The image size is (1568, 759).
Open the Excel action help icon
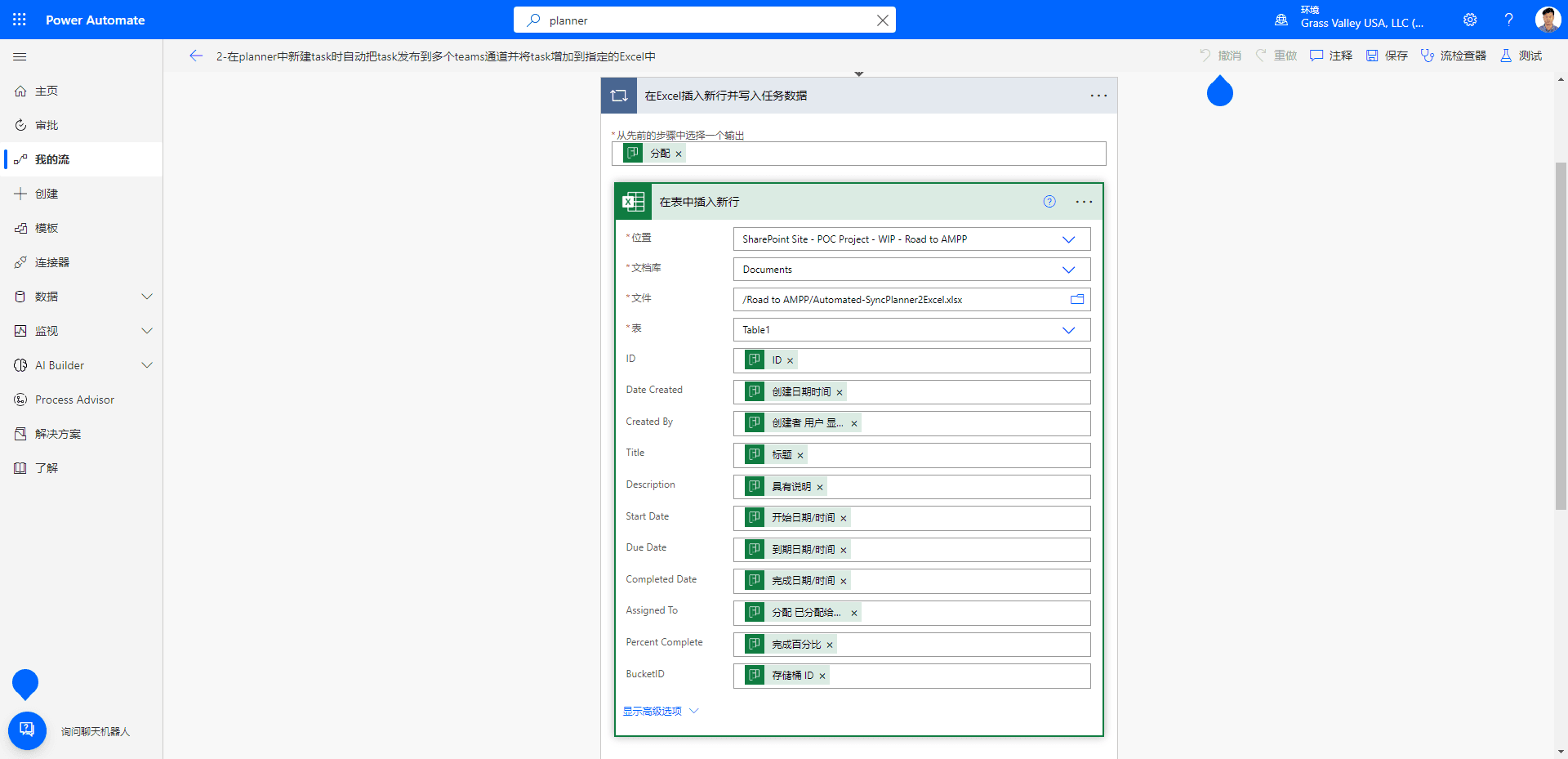tap(1049, 202)
